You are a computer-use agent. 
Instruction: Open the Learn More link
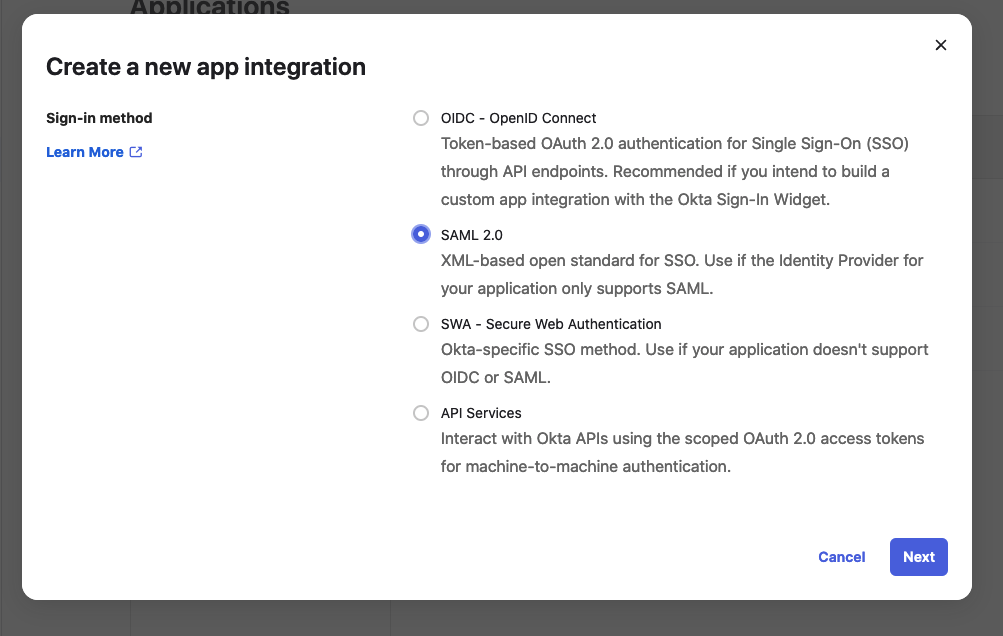pyautogui.click(x=85, y=152)
